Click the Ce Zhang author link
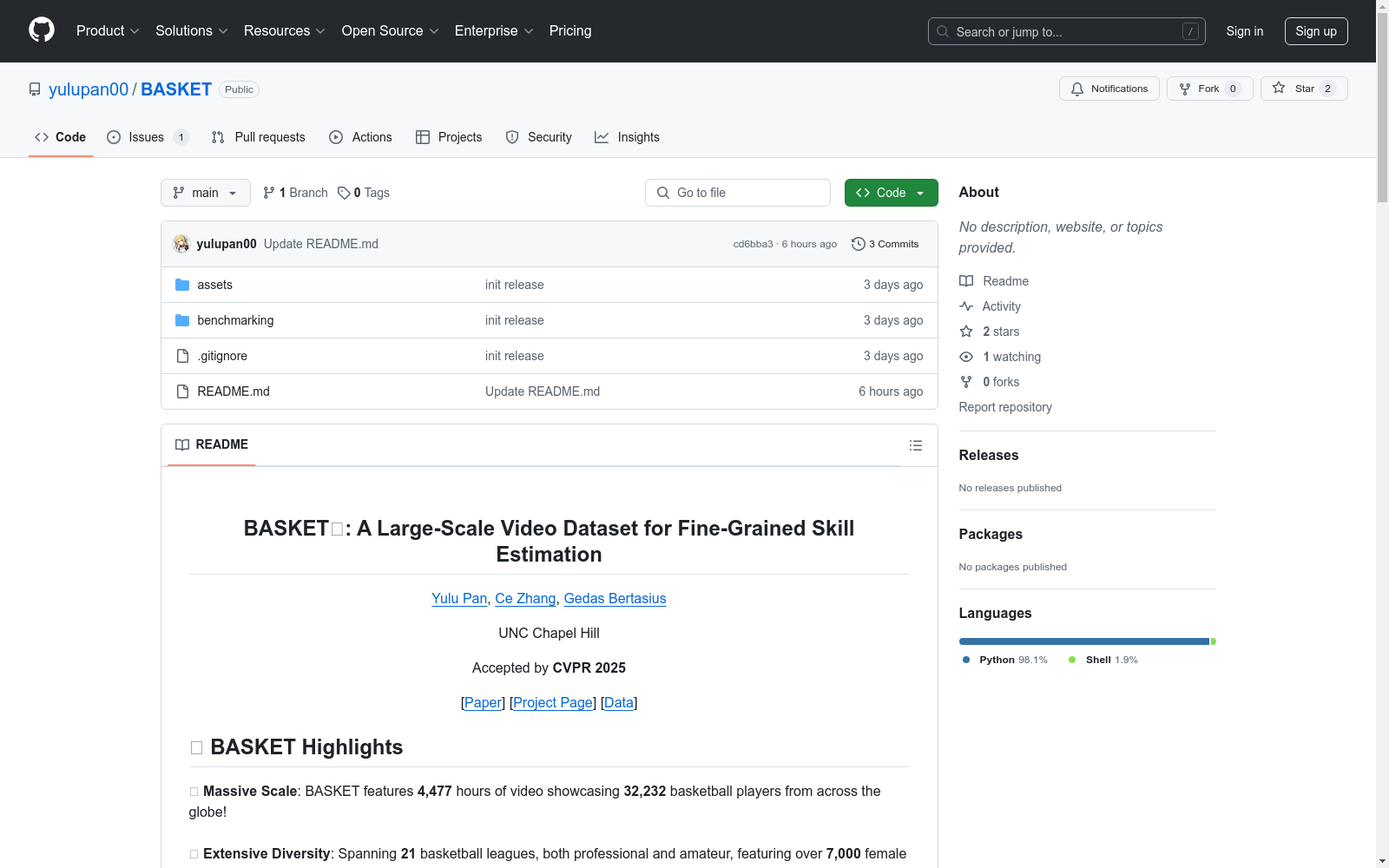This screenshot has width=1389, height=868. [525, 598]
